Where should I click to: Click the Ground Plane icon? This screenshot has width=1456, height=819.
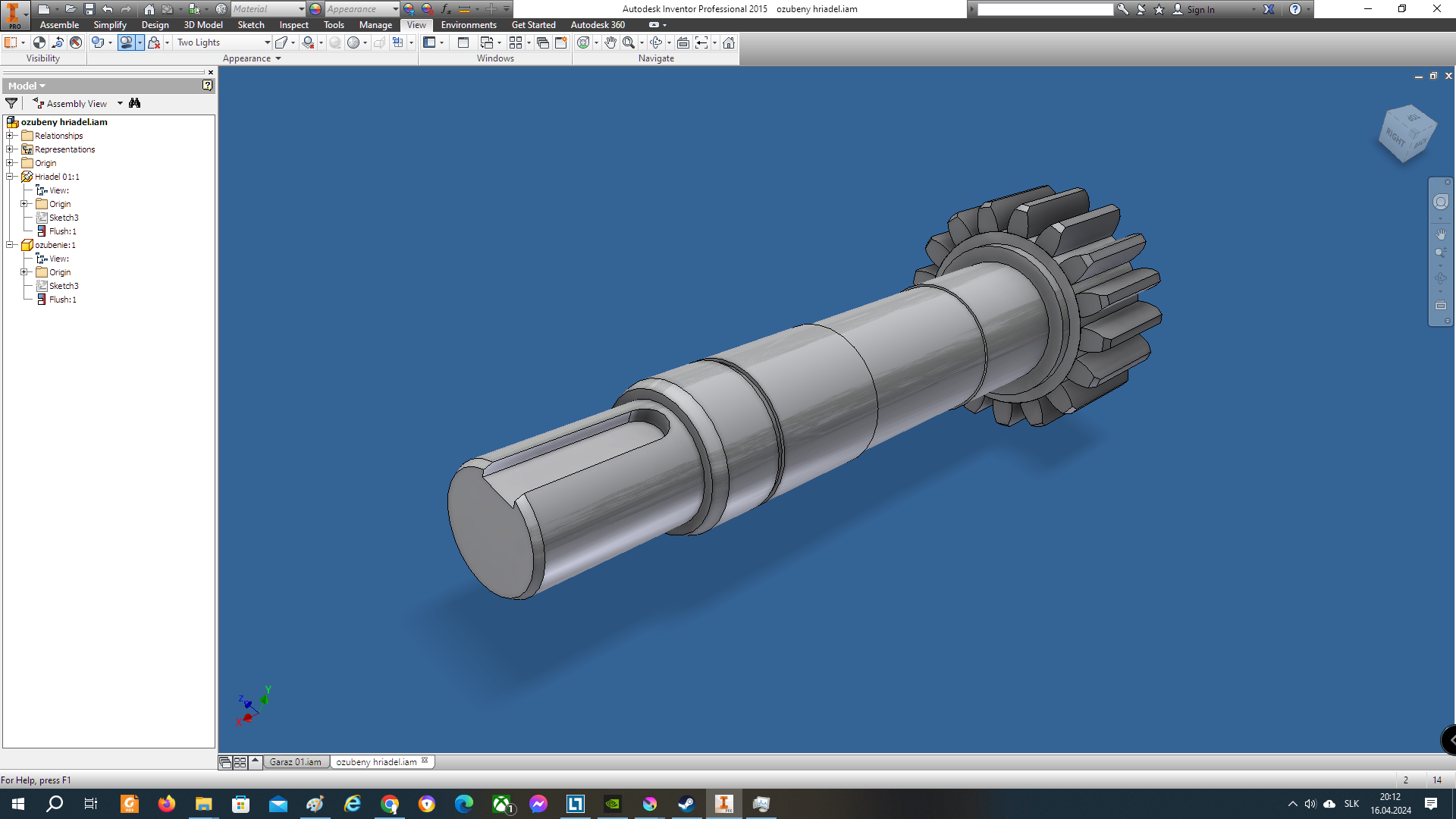(x=308, y=42)
